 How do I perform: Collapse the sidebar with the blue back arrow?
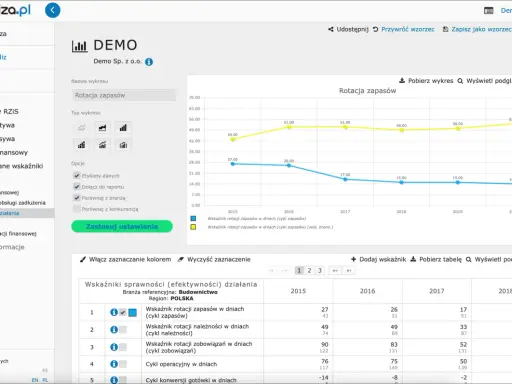53,10
